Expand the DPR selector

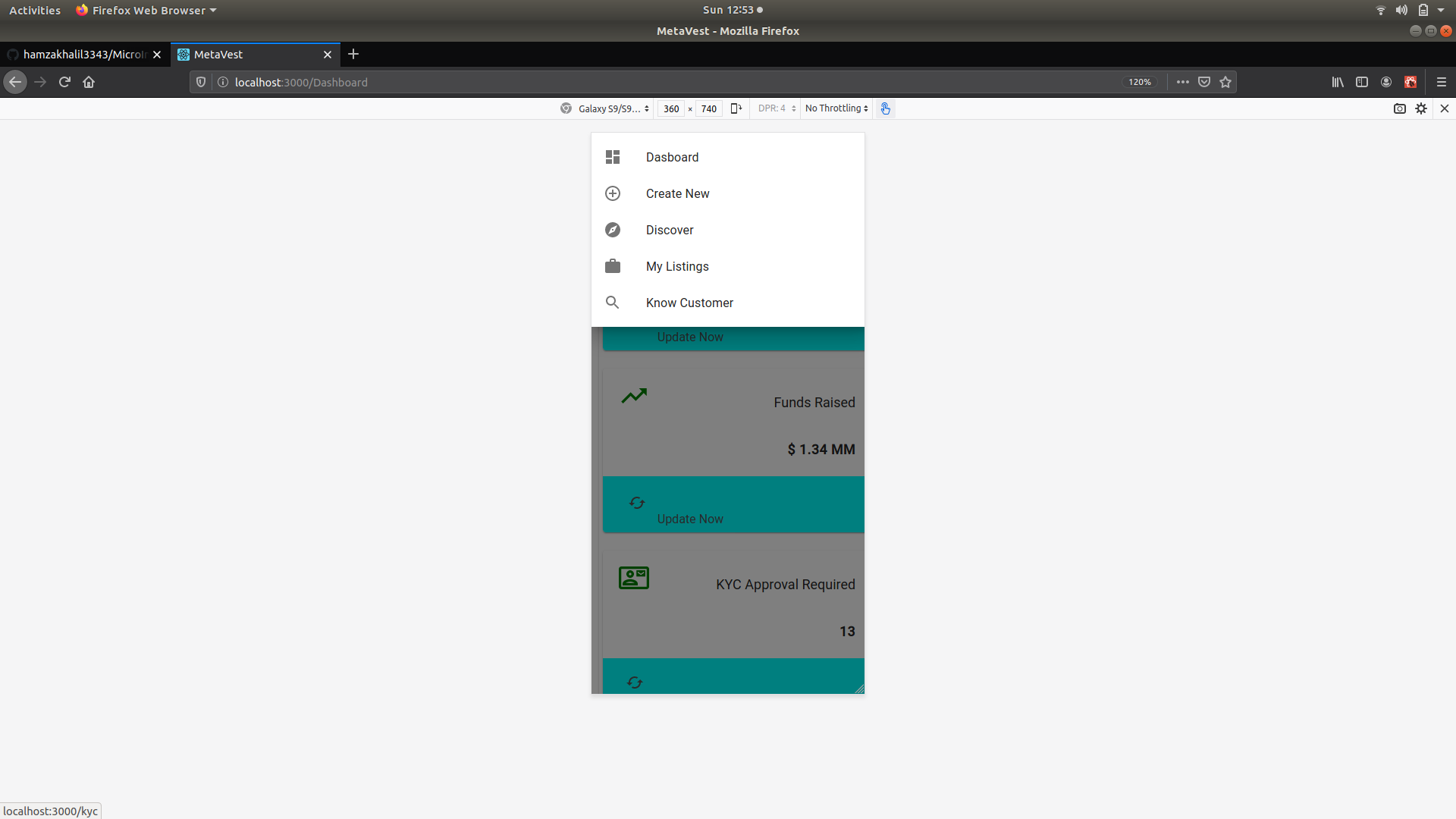coord(777,108)
